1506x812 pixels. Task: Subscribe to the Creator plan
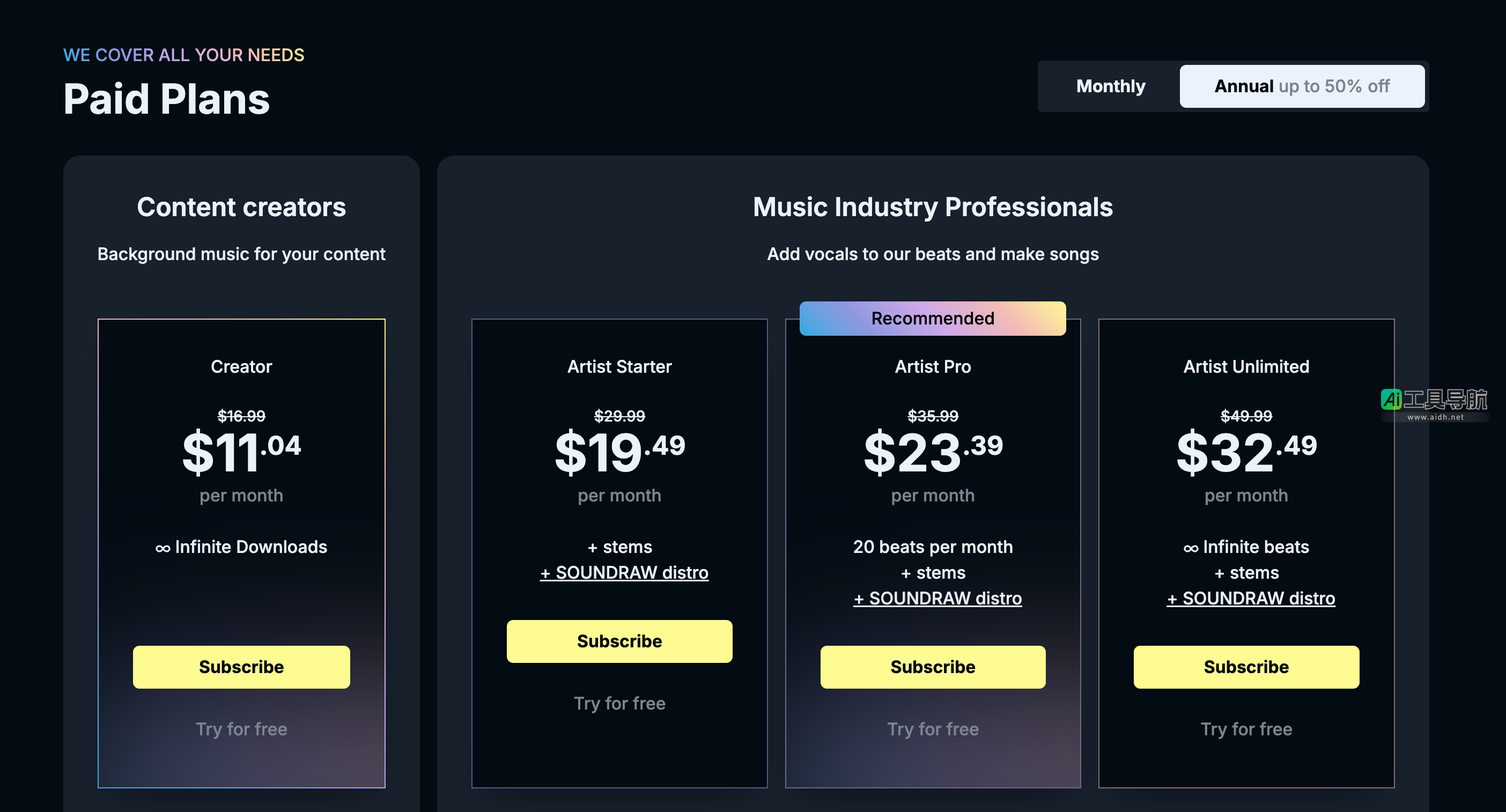tap(241, 667)
